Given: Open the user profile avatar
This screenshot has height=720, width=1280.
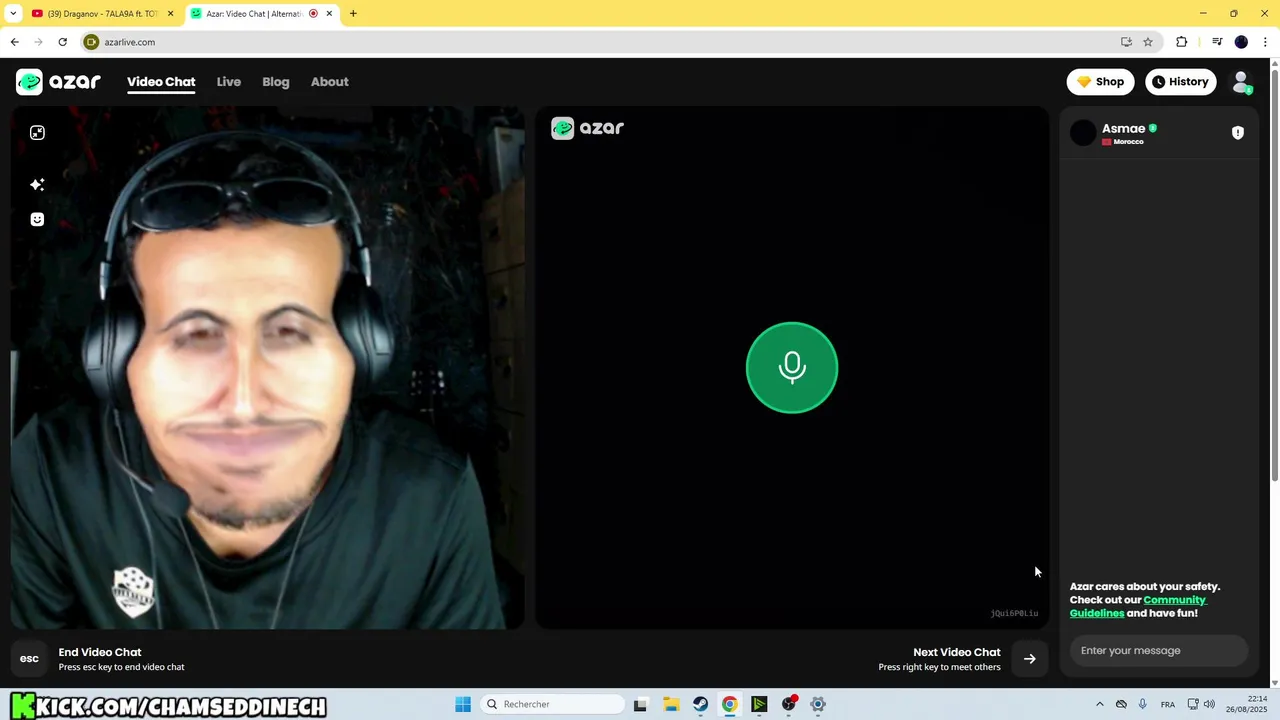Looking at the screenshot, I should click(x=1241, y=82).
